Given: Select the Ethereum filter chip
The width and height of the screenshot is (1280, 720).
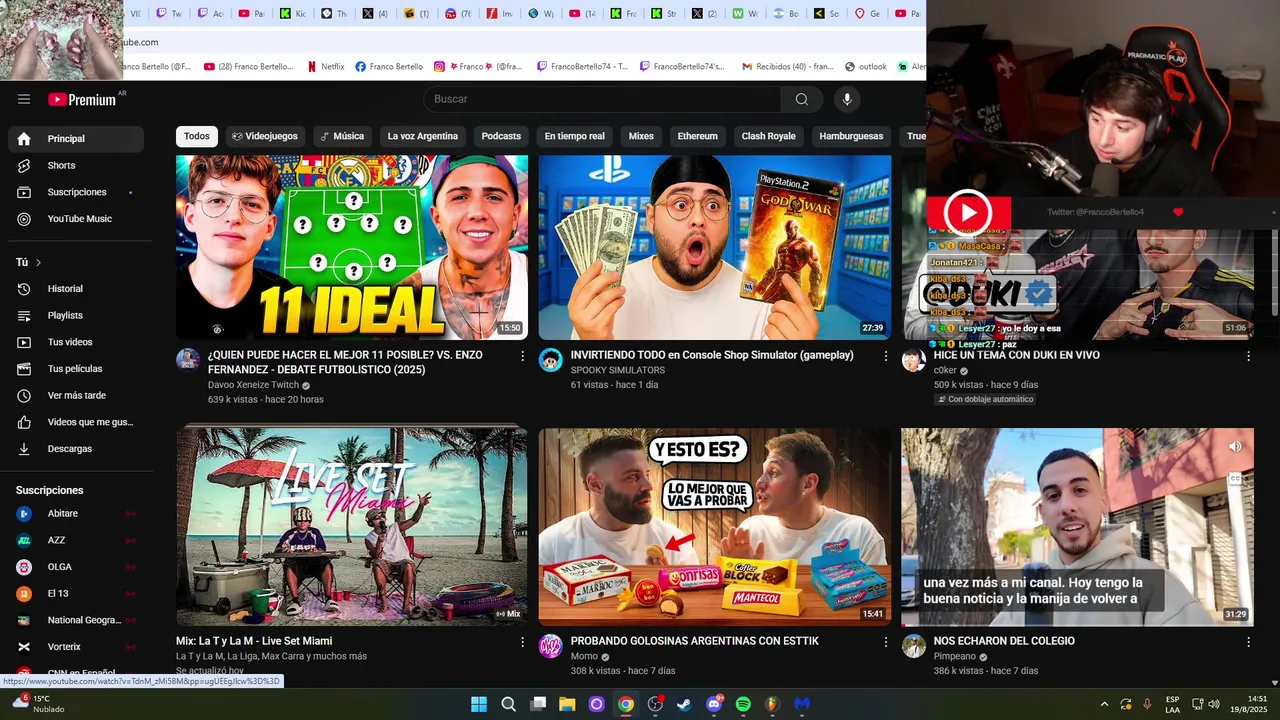Looking at the screenshot, I should tap(698, 136).
